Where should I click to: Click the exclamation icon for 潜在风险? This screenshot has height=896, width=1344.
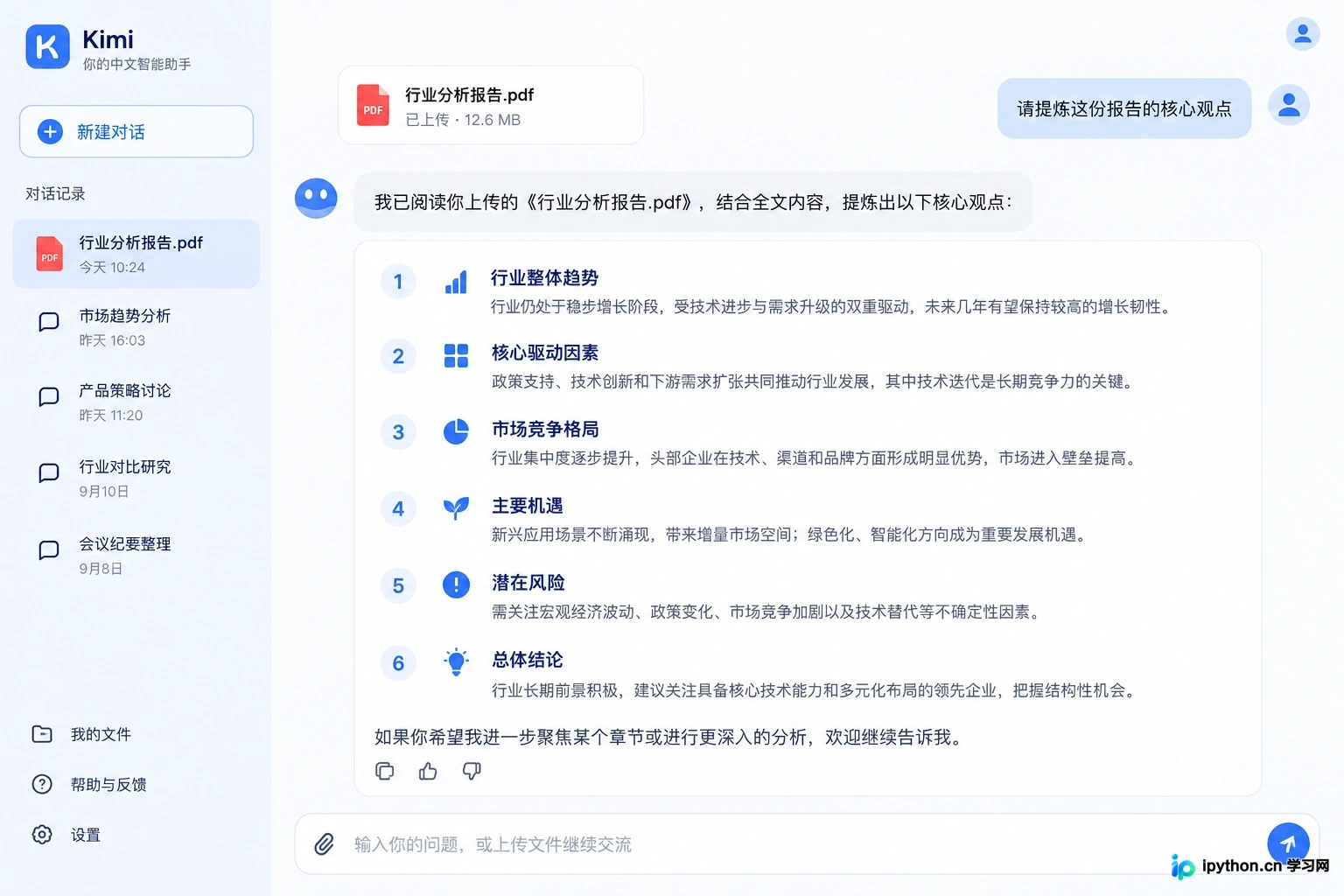click(x=456, y=584)
